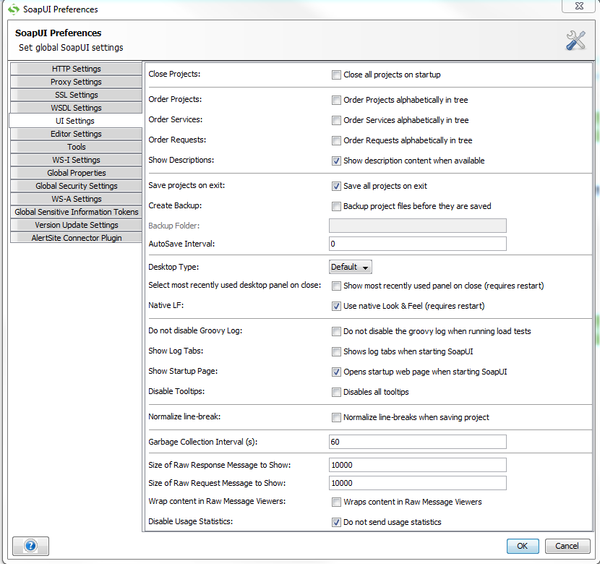The width and height of the screenshot is (600, 564).
Task: Click the disabled Backup Folder field
Action: tap(417, 226)
